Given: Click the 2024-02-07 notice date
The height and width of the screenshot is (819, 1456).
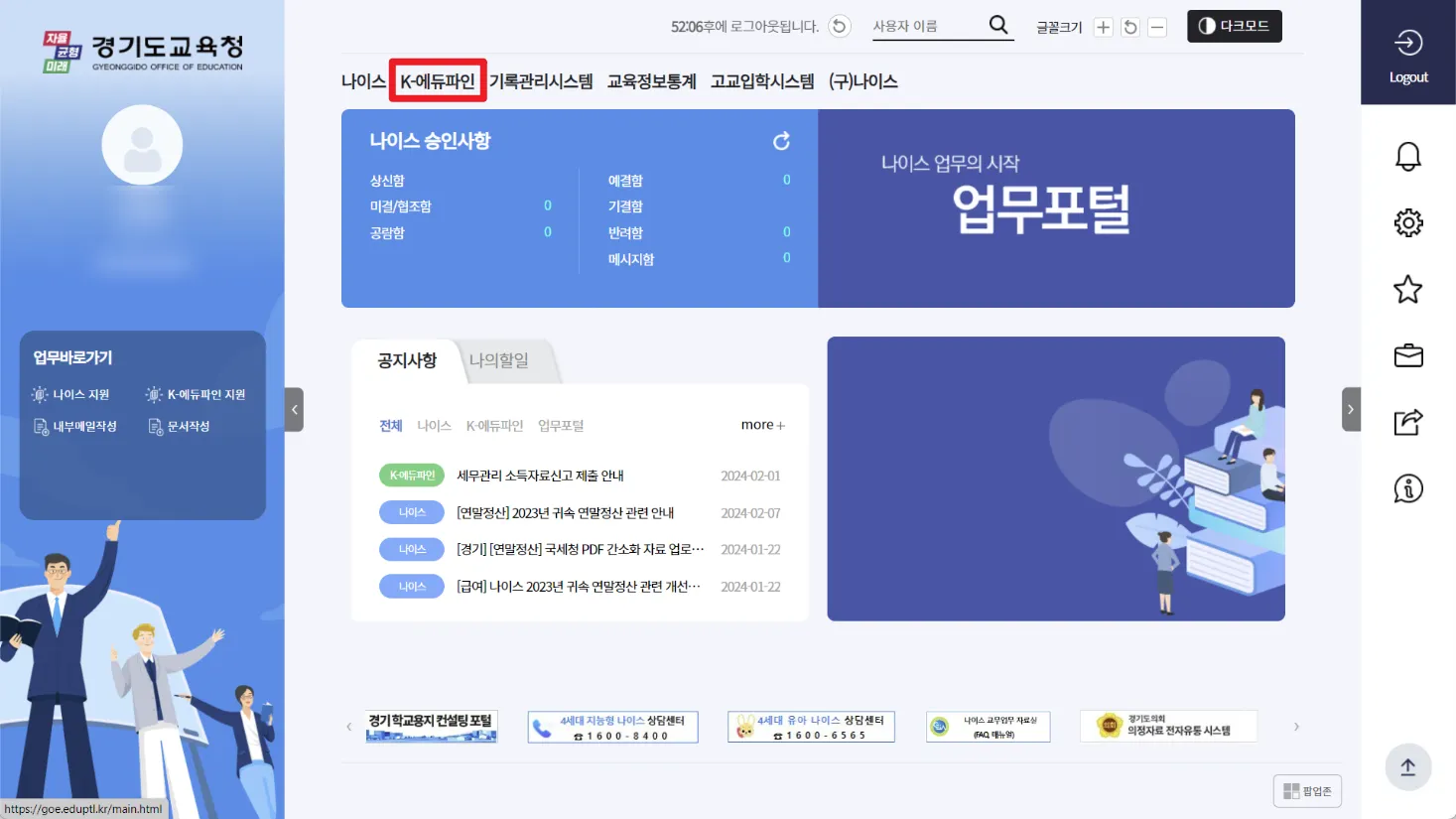Looking at the screenshot, I should pos(750,513).
